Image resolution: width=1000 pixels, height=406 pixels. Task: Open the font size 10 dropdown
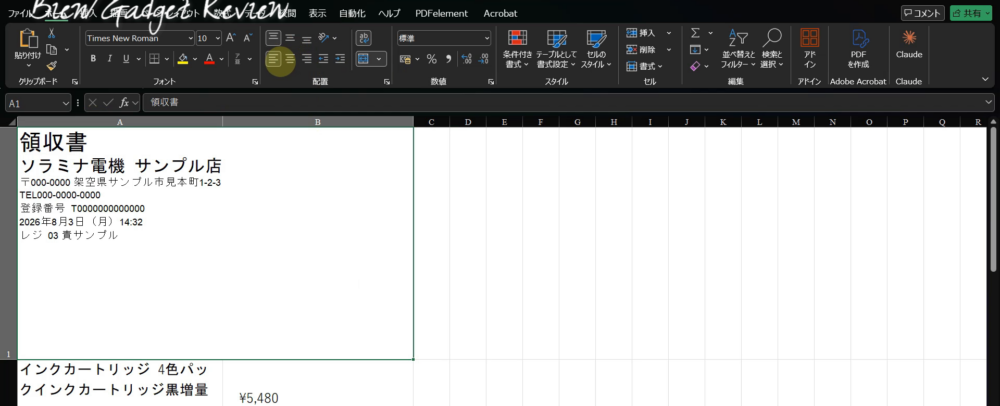(218, 38)
